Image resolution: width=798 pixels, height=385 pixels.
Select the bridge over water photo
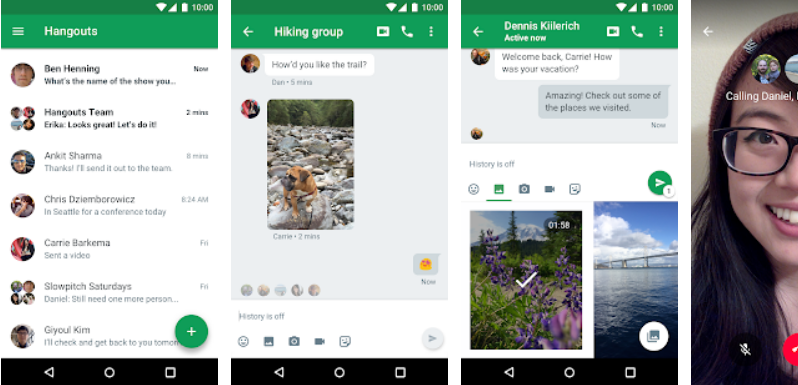click(x=636, y=280)
